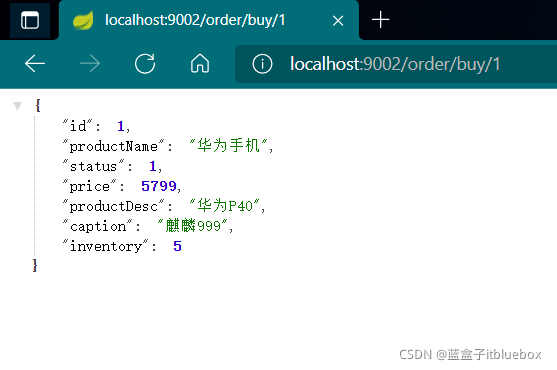This screenshot has width=557, height=370.
Task: Go forward with the forward arrow
Action: 90,64
